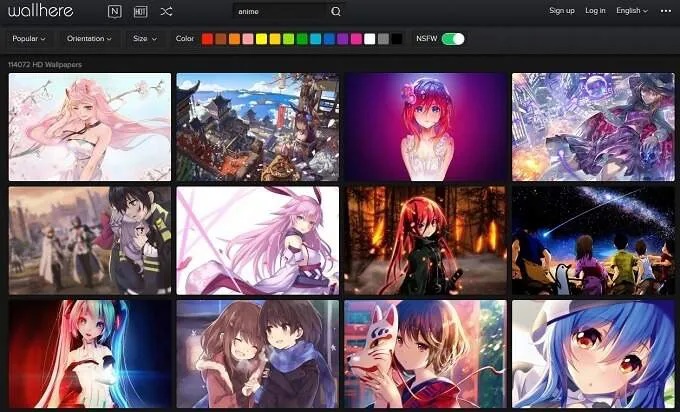Open the purple witch over city wallpaper

click(593, 127)
